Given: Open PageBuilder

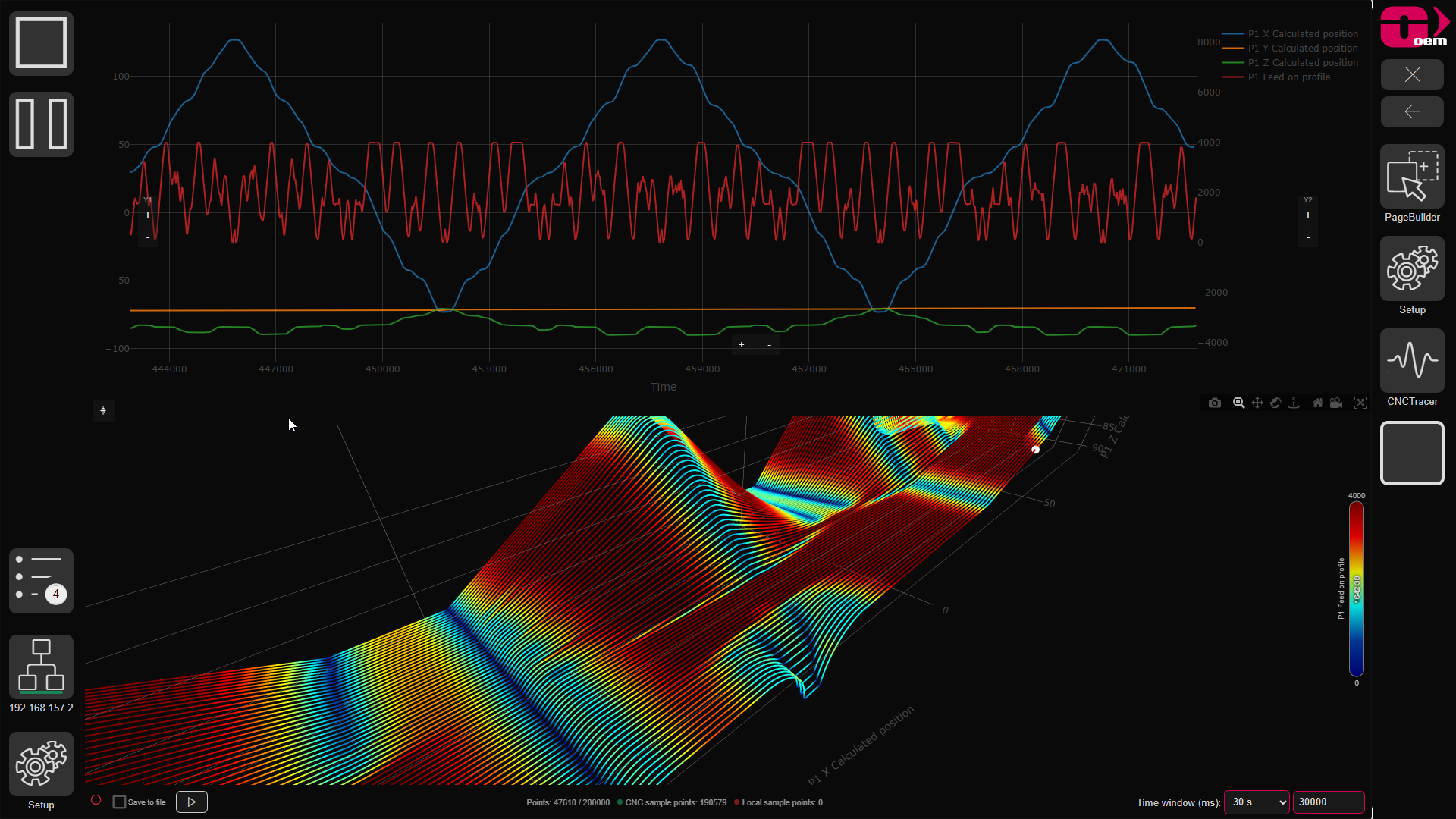Looking at the screenshot, I should click(1412, 177).
